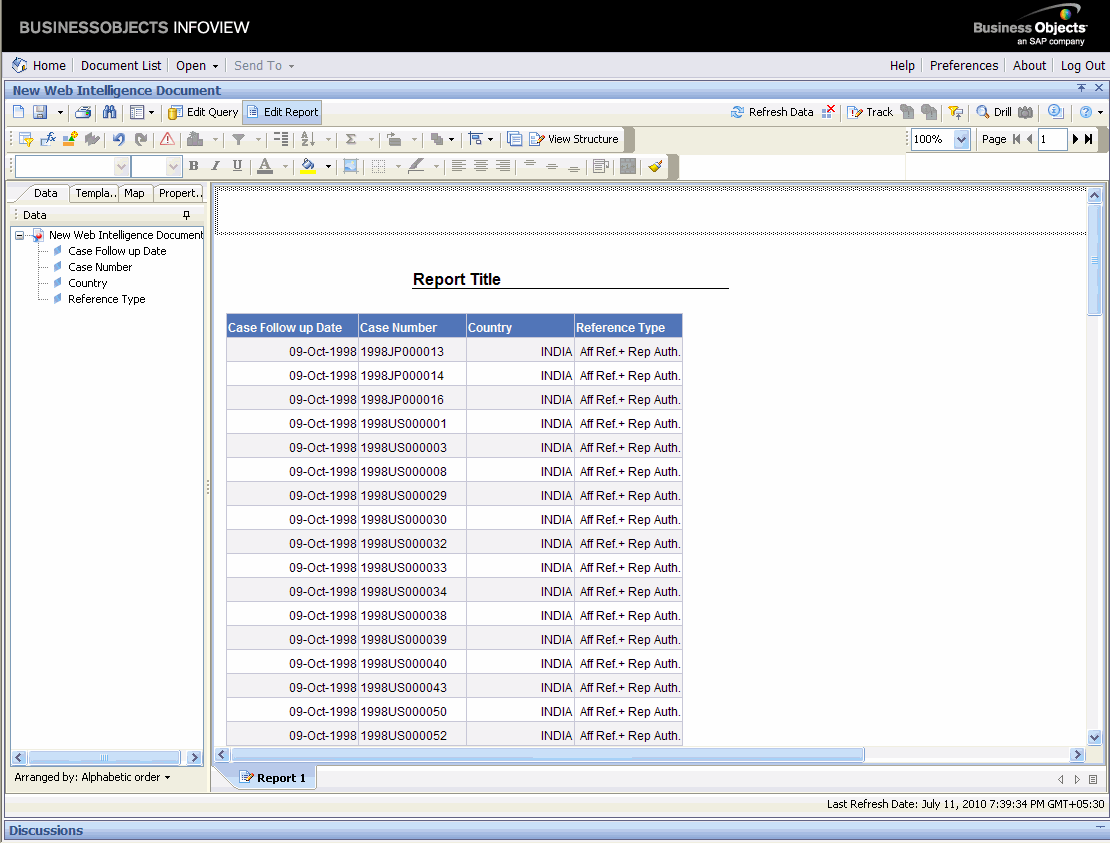Viewport: 1110px width, 844px height.
Task: Go to first page arrow
Action: (x=1017, y=139)
